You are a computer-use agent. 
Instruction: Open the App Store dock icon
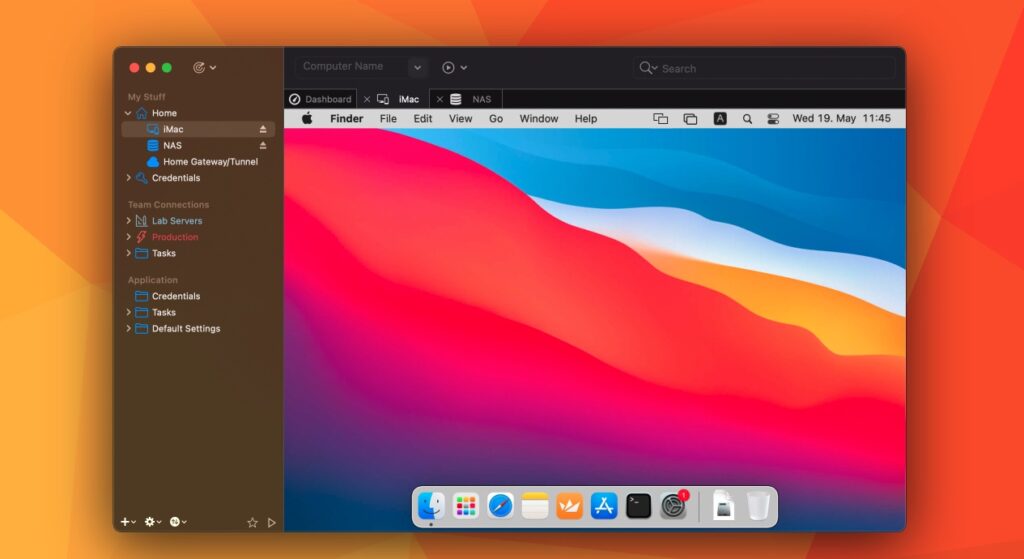[x=604, y=506]
